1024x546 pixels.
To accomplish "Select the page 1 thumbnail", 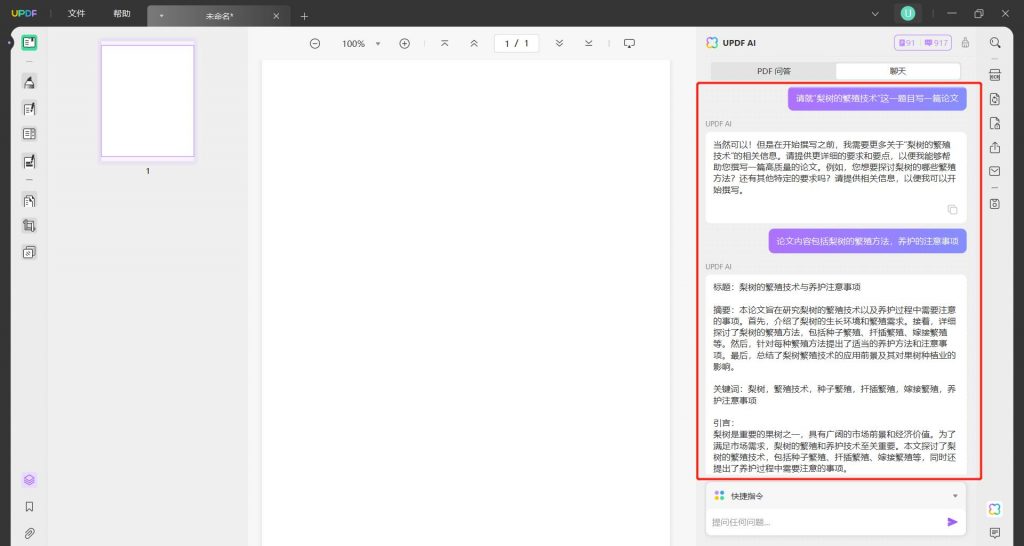I will point(148,101).
